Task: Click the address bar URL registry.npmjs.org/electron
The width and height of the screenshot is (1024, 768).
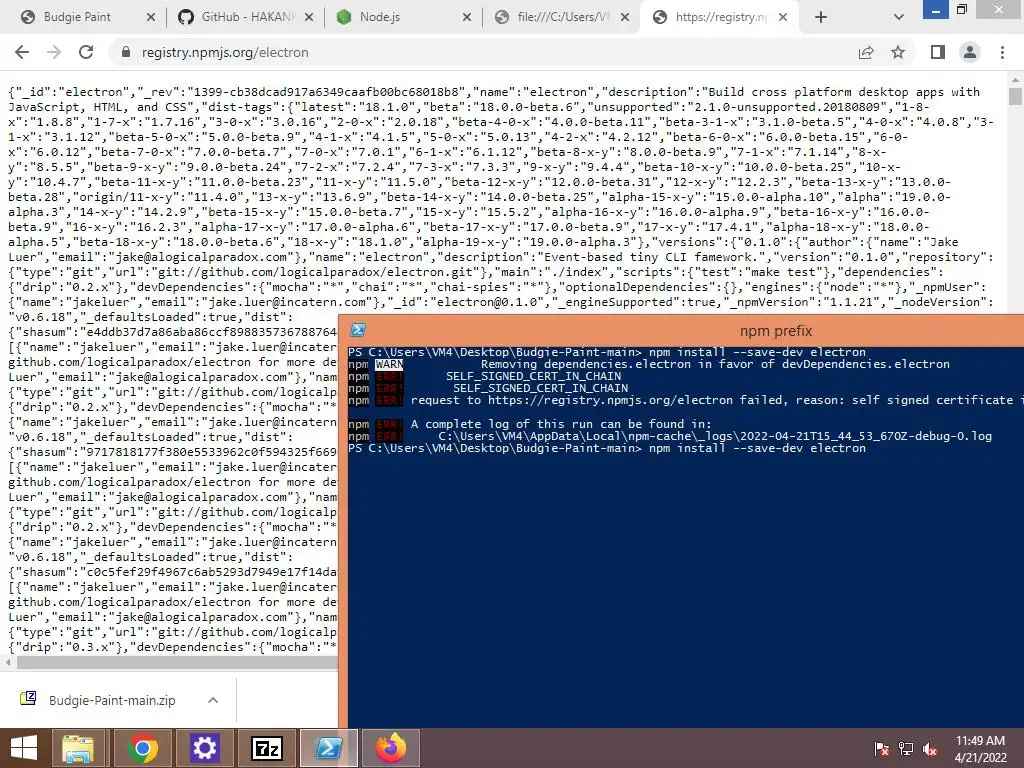Action: pos(225,52)
